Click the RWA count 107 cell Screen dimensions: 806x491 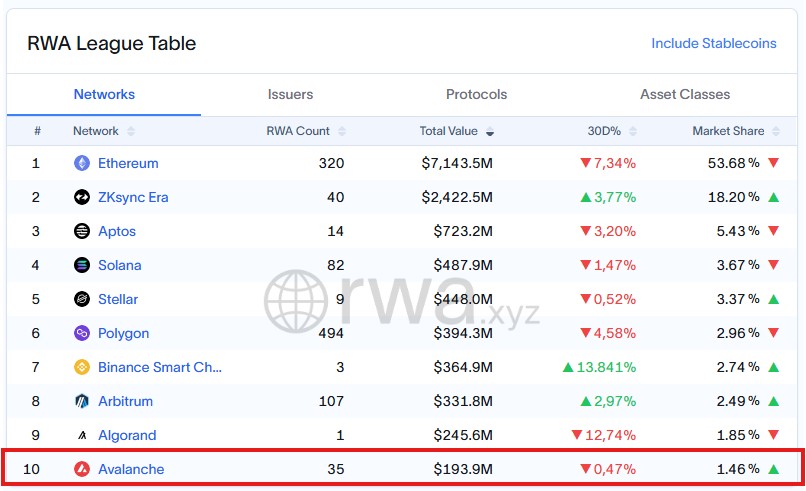pos(331,401)
